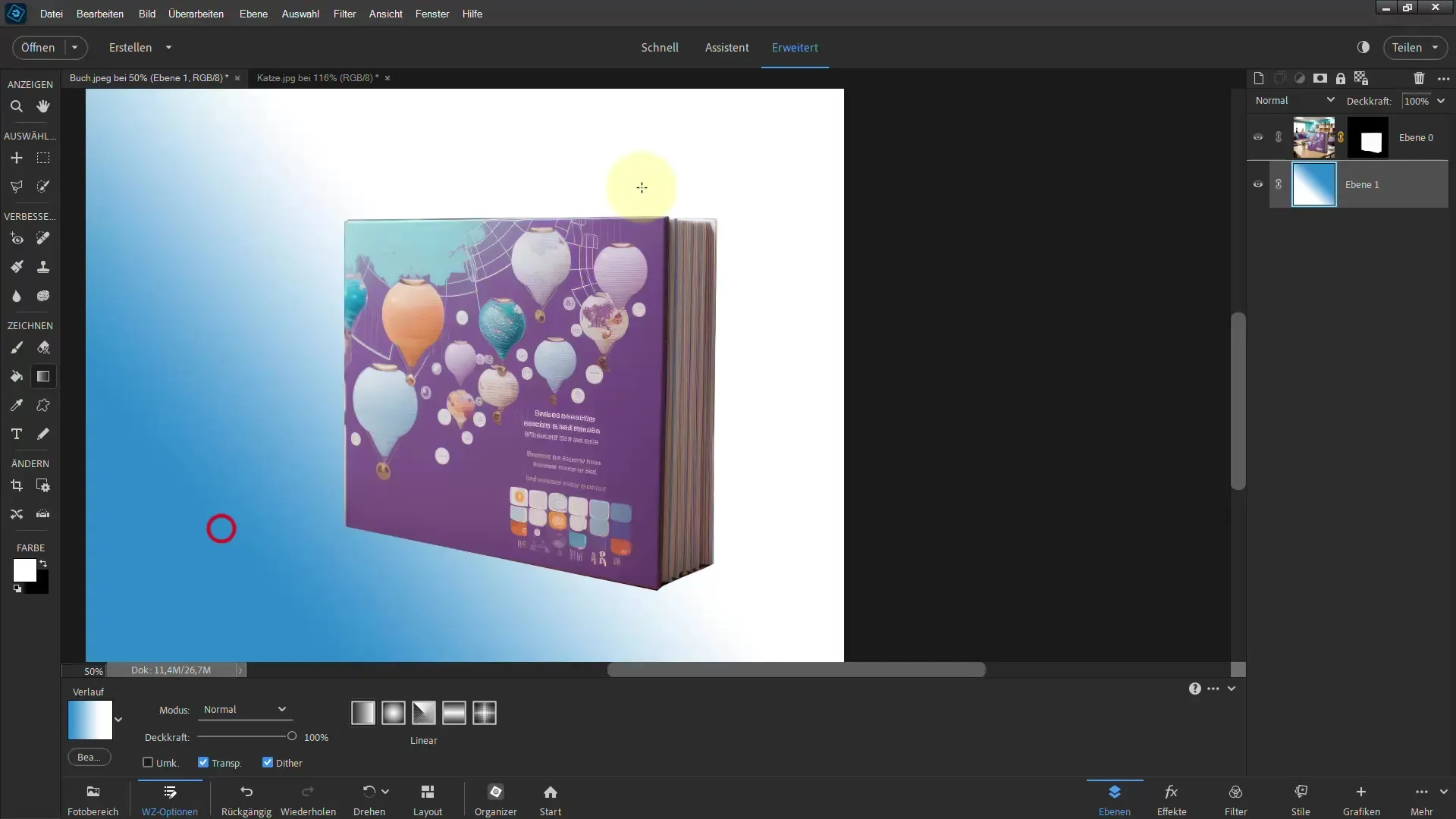
Task: Add a layer mask icon
Action: click(x=1320, y=78)
